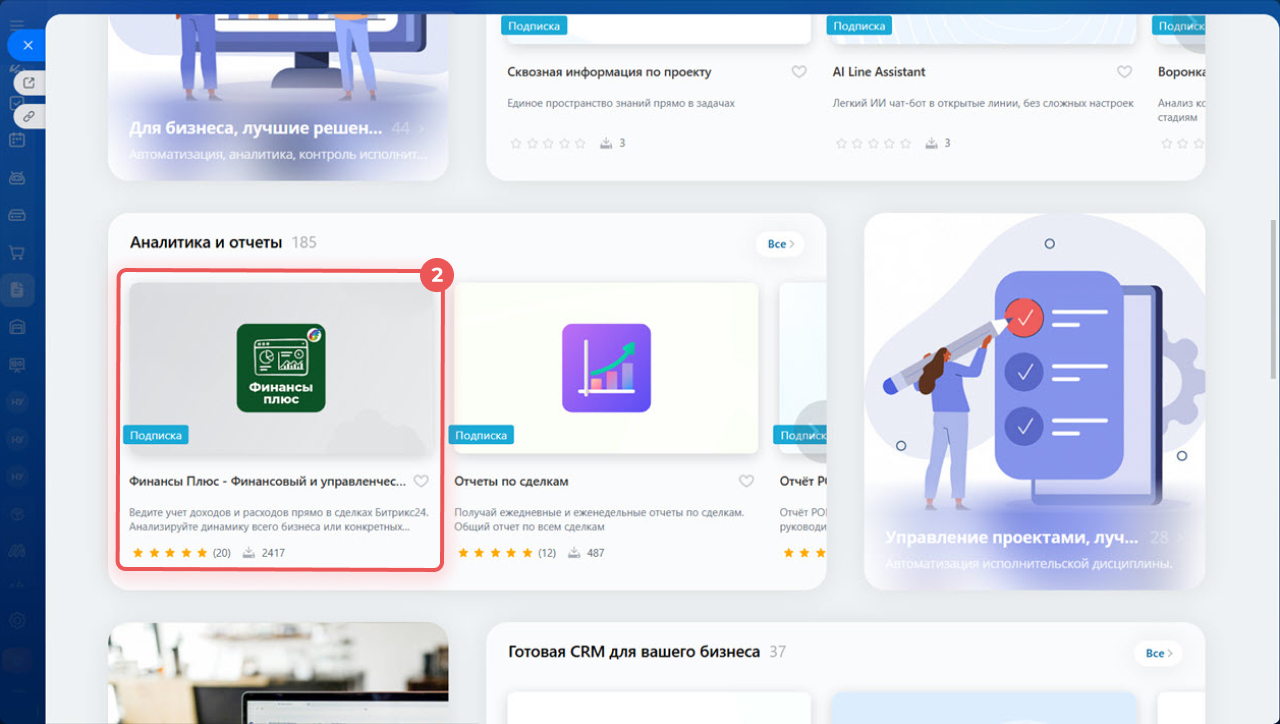
Task: Open the Финансы Плюс preview thumbnail
Action: coord(281,367)
